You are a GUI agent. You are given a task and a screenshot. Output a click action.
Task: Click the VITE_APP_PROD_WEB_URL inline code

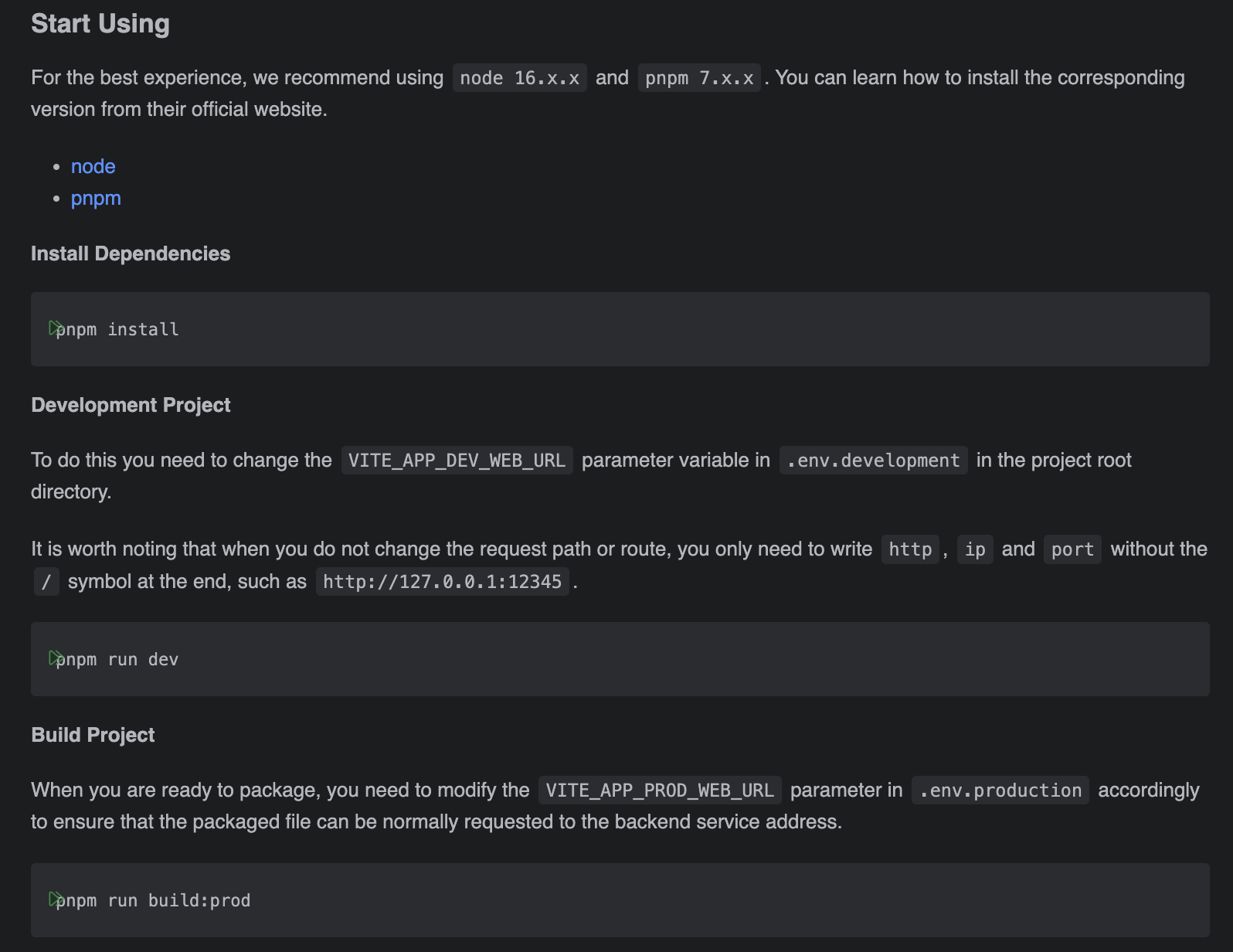coord(660,790)
